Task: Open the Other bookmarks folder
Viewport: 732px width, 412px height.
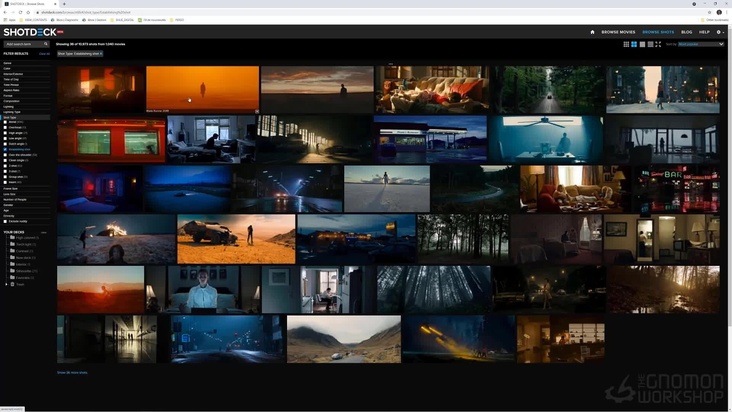Action: click(714, 20)
